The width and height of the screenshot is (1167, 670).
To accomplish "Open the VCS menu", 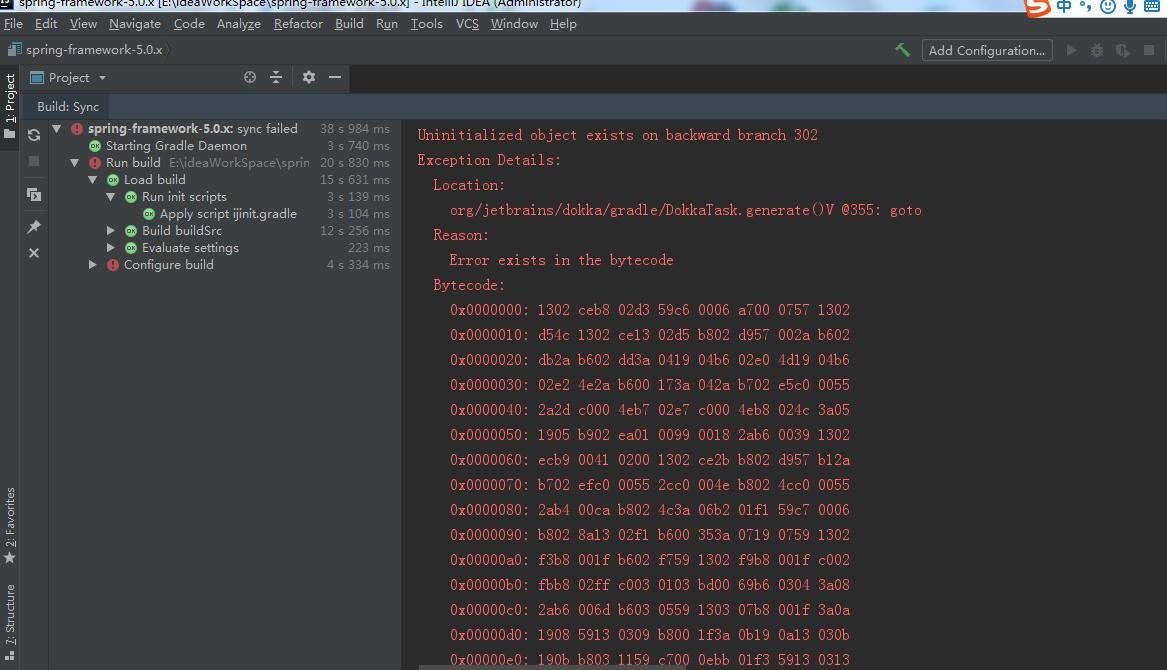I will [467, 24].
